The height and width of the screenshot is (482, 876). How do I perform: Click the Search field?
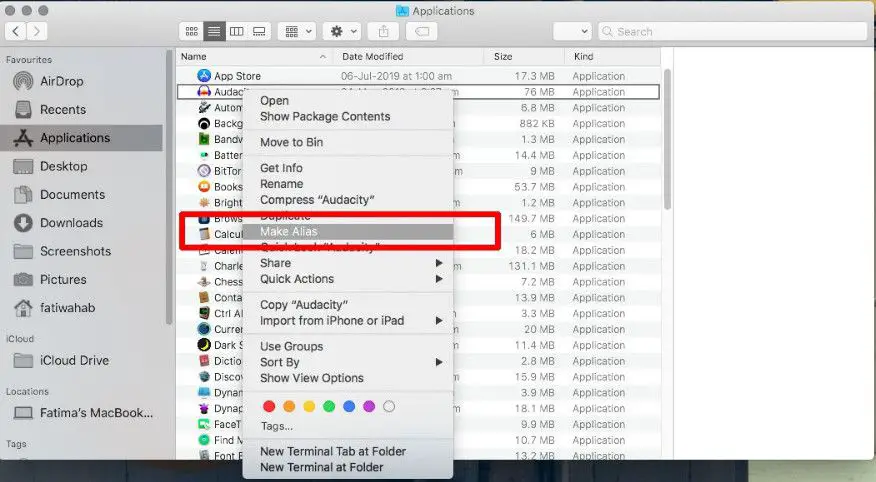point(732,32)
